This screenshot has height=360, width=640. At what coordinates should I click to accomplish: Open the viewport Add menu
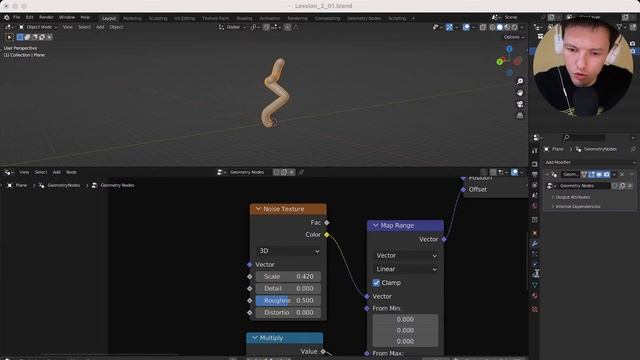coord(100,27)
